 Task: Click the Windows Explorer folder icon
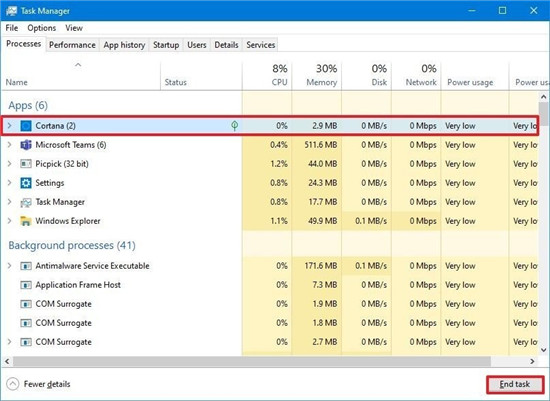[x=26, y=221]
